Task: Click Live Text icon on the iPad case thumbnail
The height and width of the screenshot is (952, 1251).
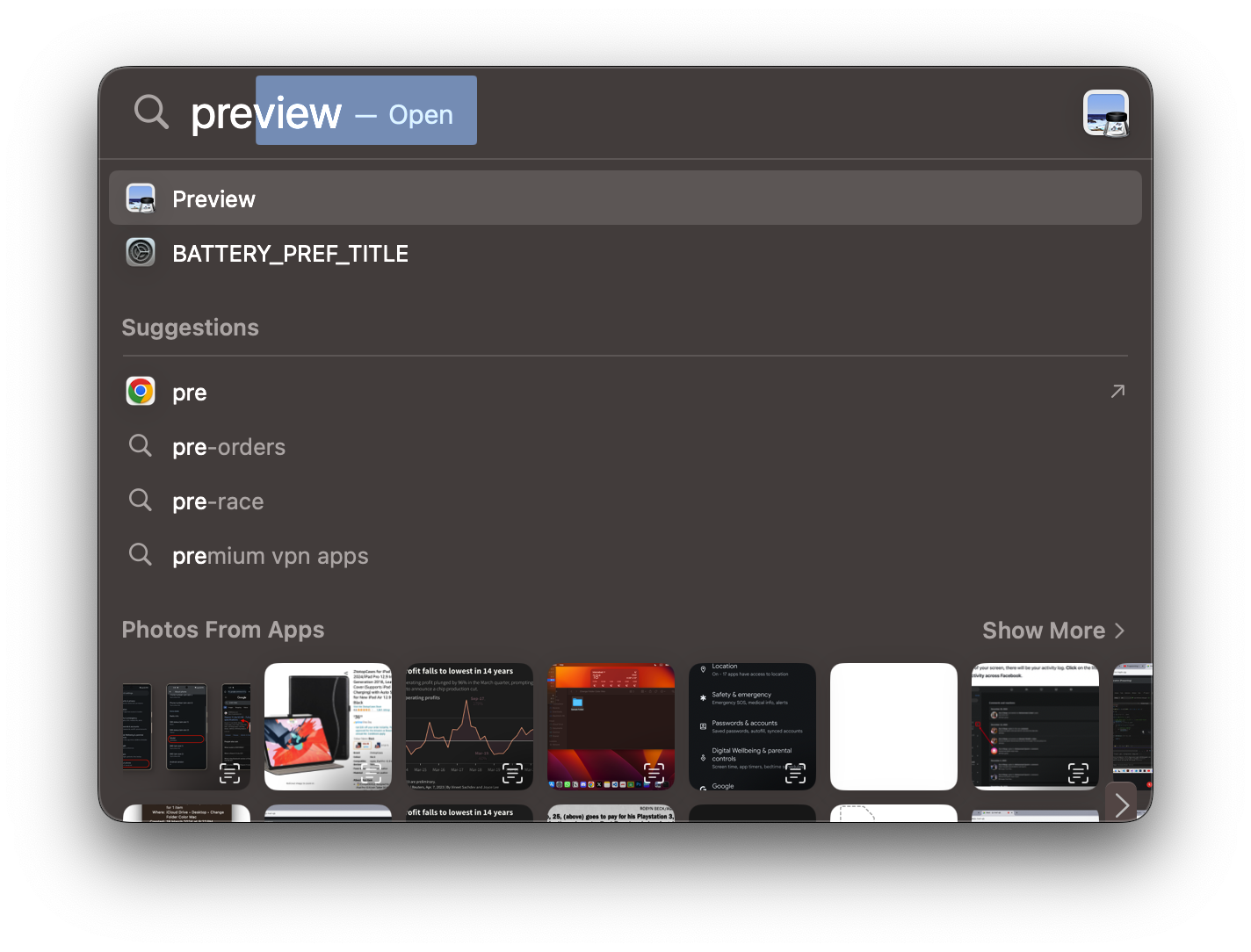Action: 371,773
